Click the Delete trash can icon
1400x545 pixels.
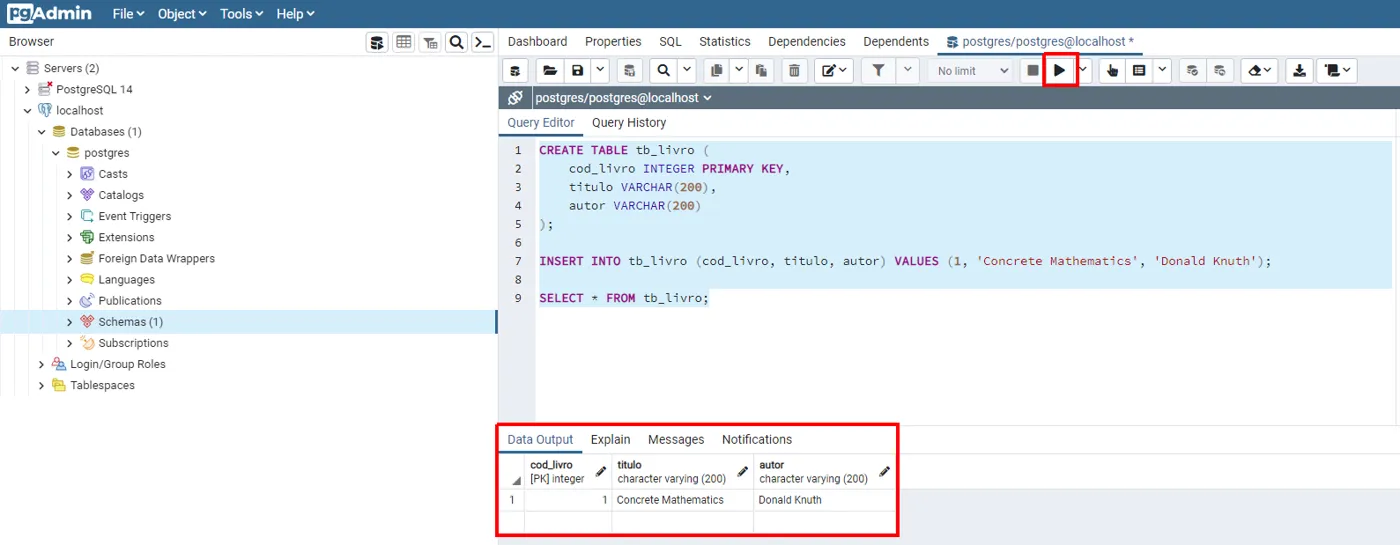coord(795,71)
